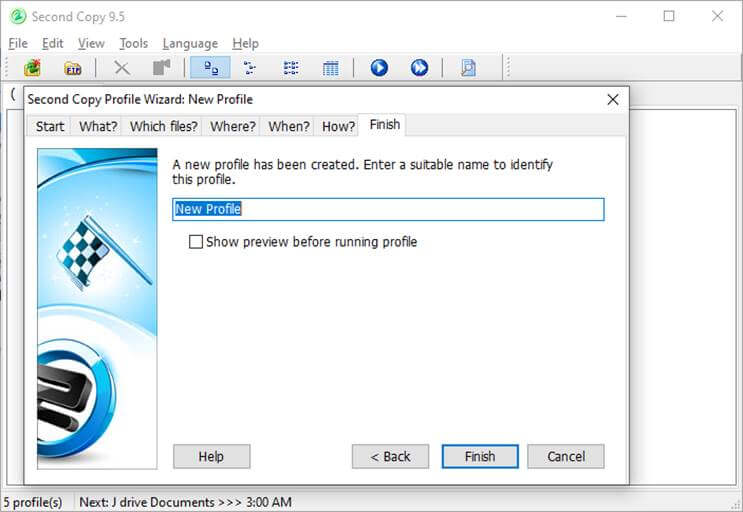The image size is (743, 512).
Task: Click the Run profile play icon
Action: coord(379,68)
